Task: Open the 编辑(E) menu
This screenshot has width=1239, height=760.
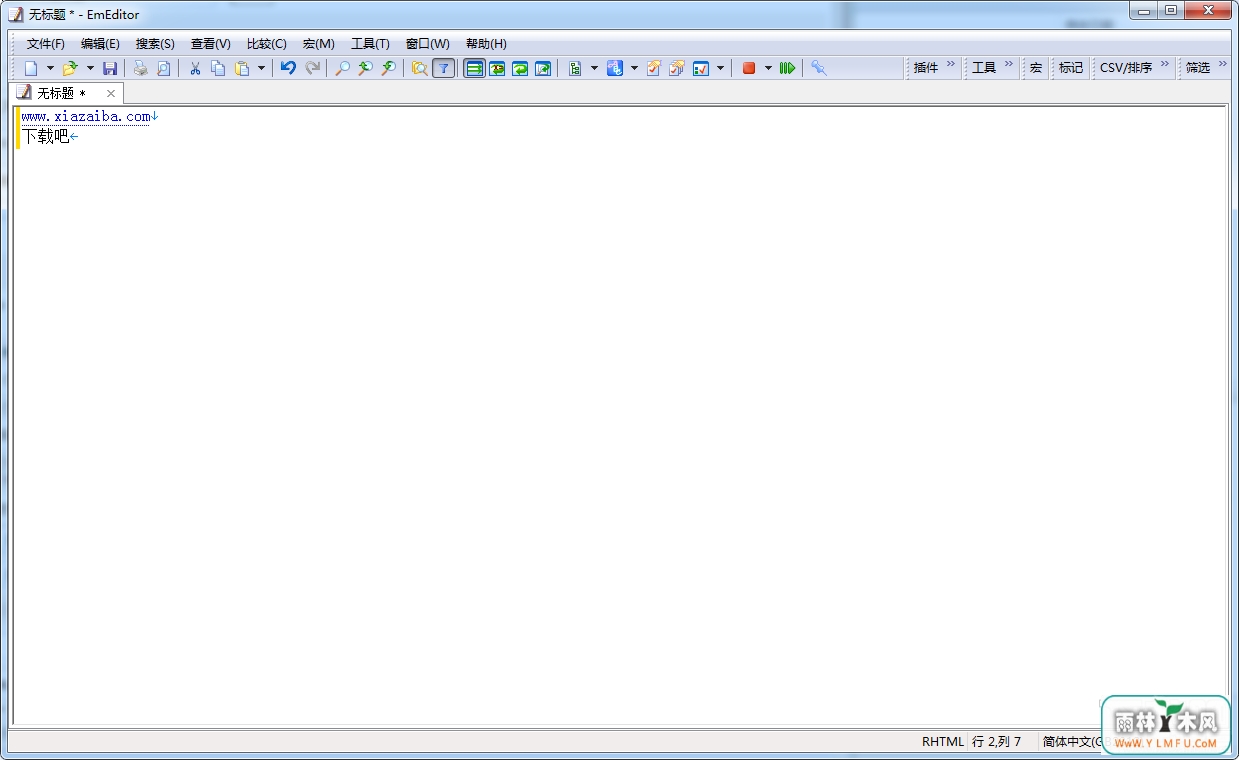Action: point(100,44)
